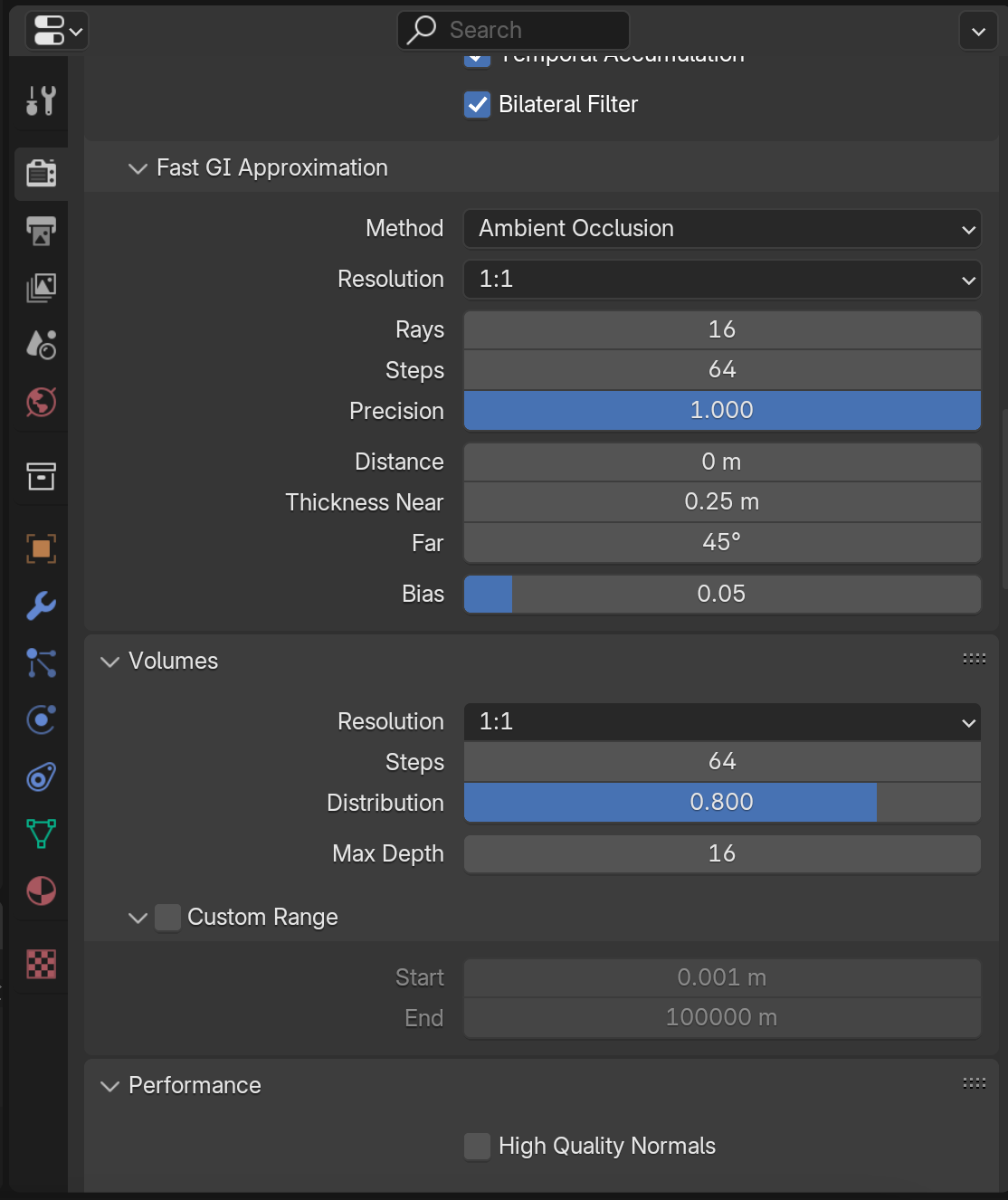Open Fast GI Resolution dropdown
Screen dimensions: 1008x1200
(722, 280)
